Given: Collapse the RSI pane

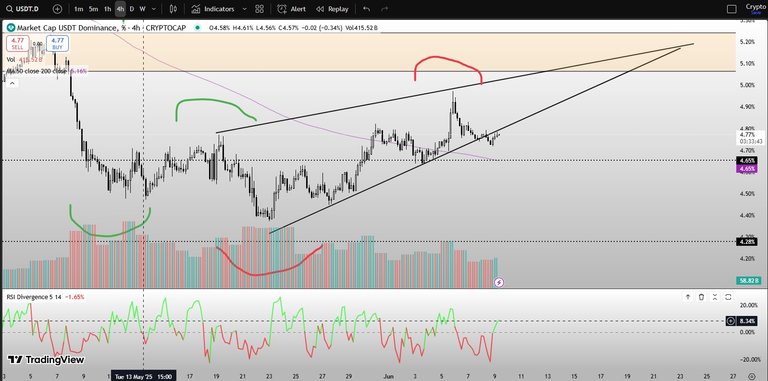Looking at the screenshot, I should (715, 297).
